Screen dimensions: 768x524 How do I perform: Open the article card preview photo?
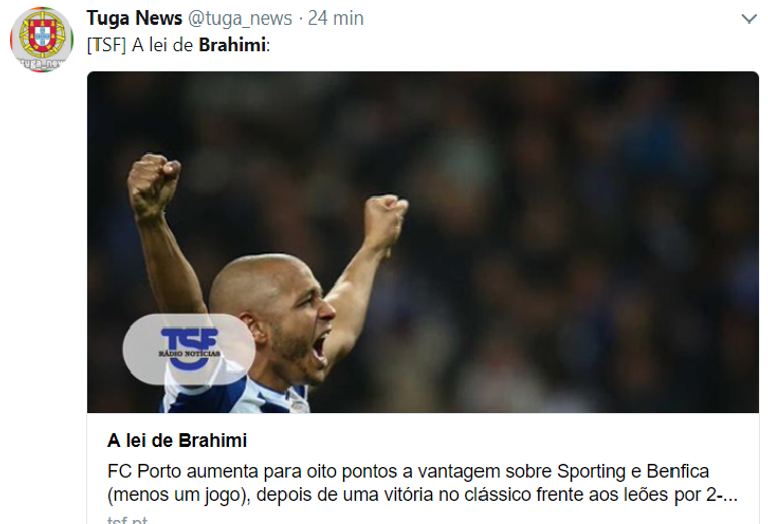(x=423, y=242)
